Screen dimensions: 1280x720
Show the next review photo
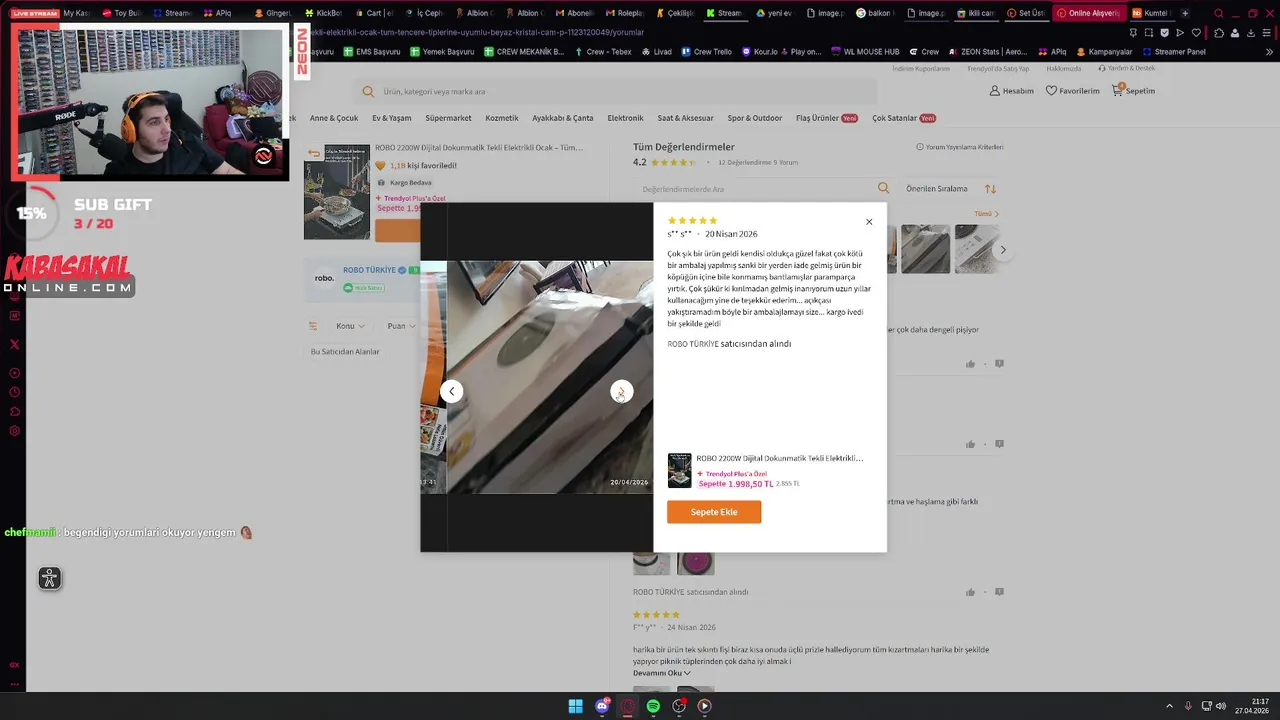pos(621,392)
